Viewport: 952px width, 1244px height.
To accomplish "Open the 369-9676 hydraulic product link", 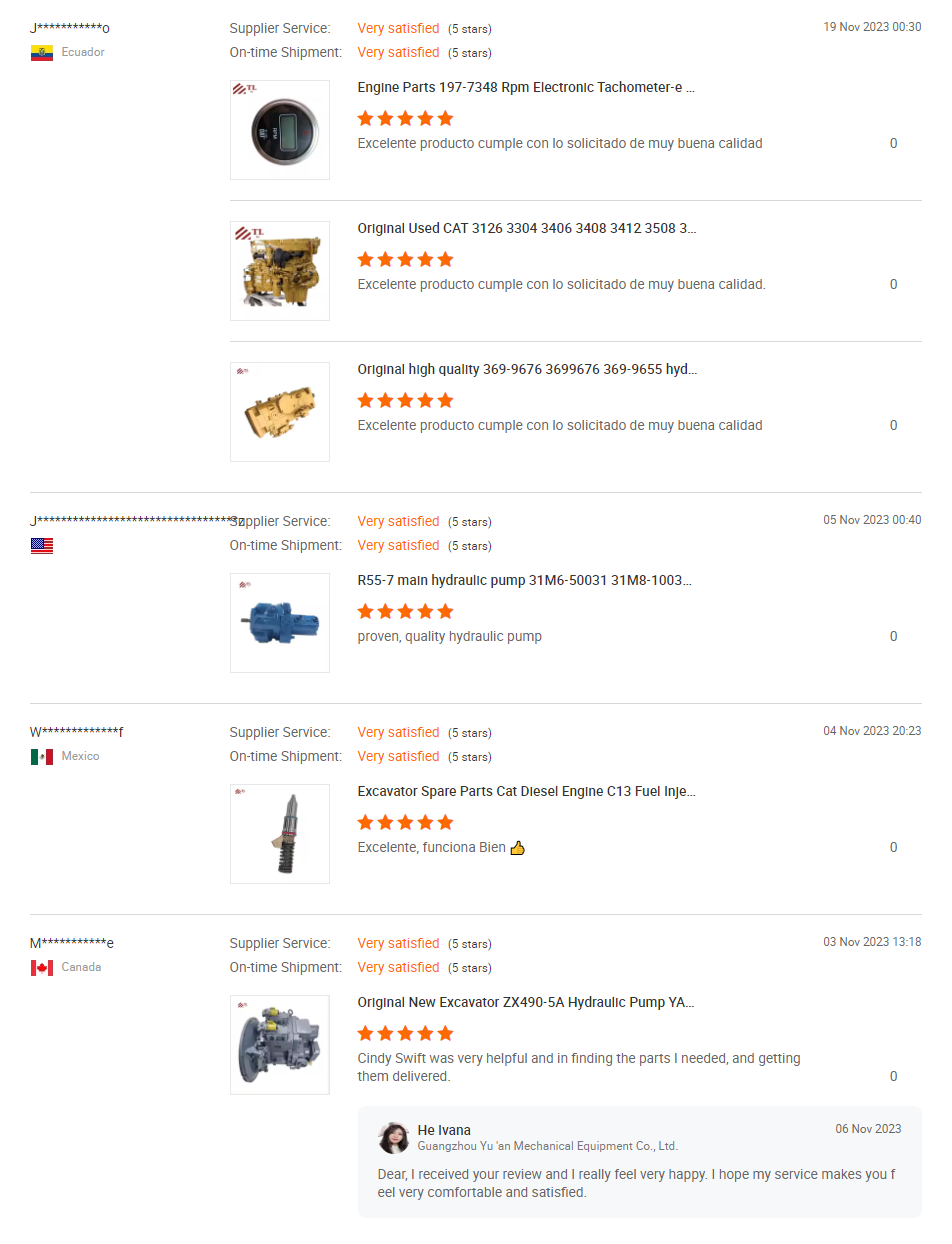I will click(x=527, y=370).
